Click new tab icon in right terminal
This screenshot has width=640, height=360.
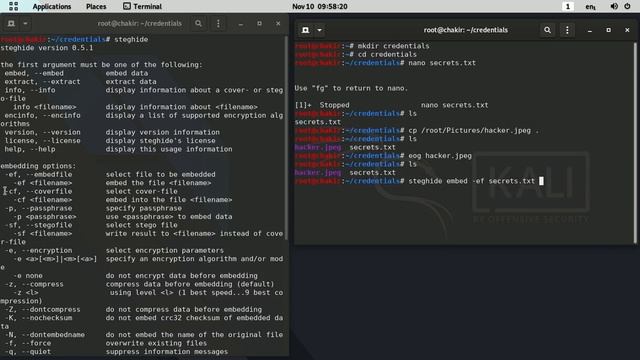click(305, 30)
